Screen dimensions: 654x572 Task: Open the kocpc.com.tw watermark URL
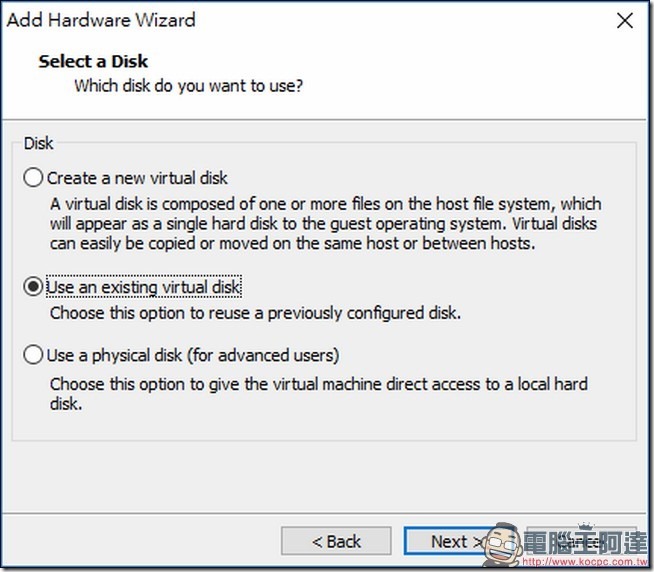(585, 562)
